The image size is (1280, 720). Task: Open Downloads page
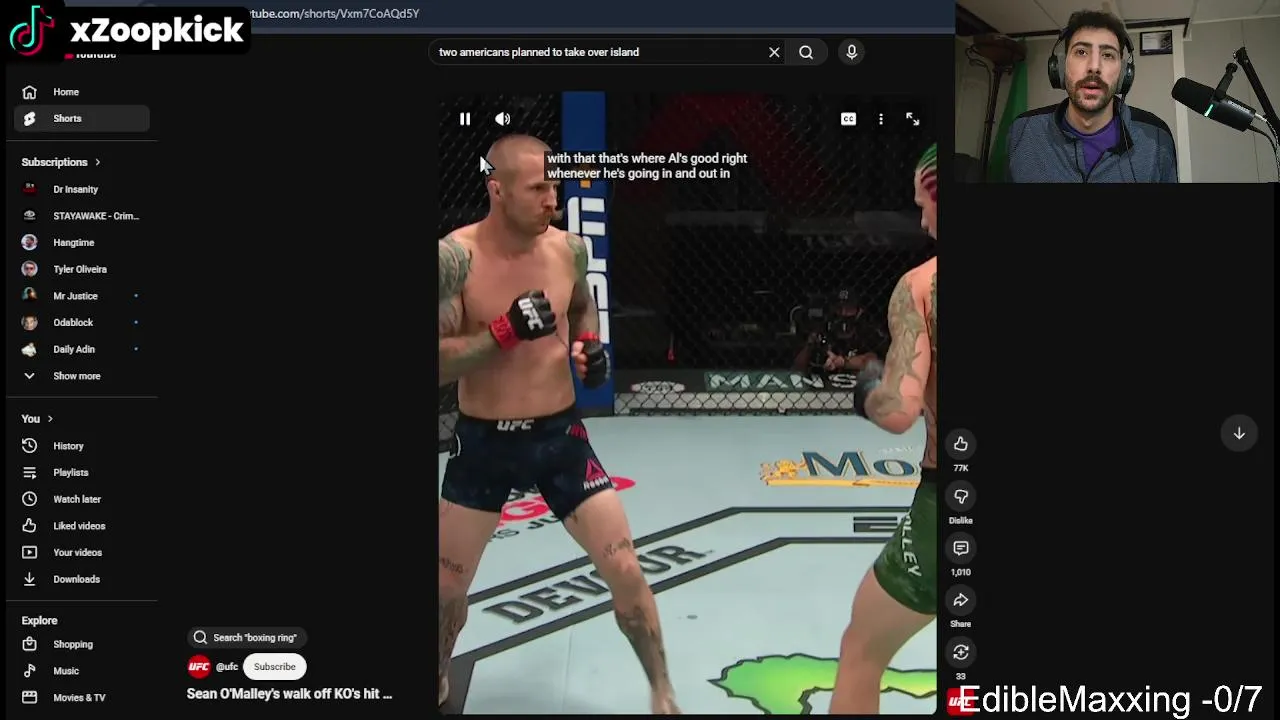82,579
